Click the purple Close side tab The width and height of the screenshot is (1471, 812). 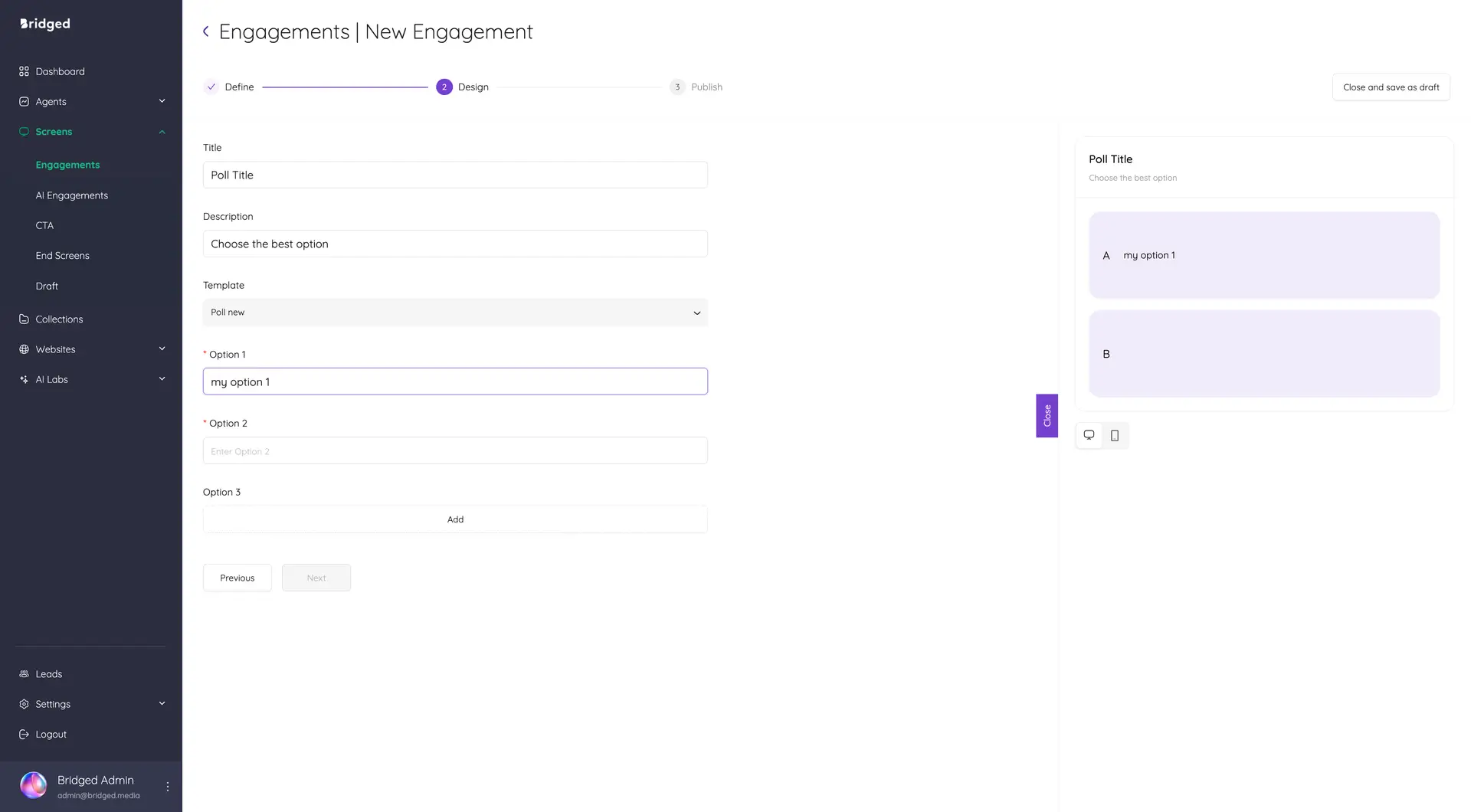click(x=1047, y=416)
